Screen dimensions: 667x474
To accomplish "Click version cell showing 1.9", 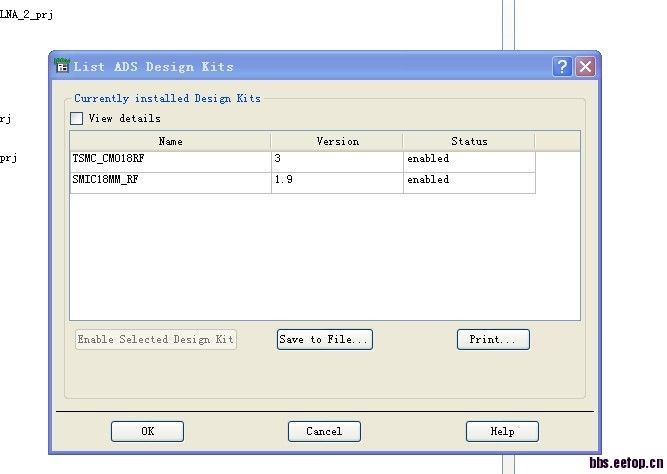I will 337,183.
